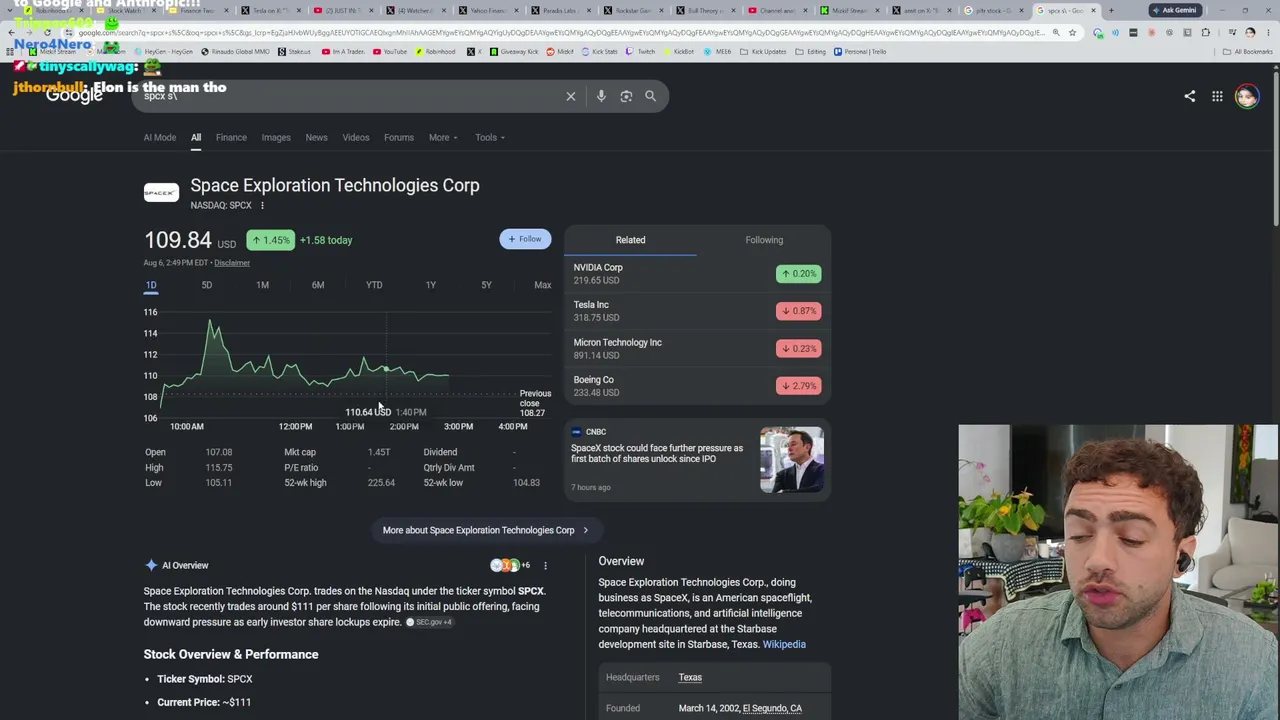Expand More about Space Exploration Technologies Corp
1280x720 pixels.
[x=486, y=530]
